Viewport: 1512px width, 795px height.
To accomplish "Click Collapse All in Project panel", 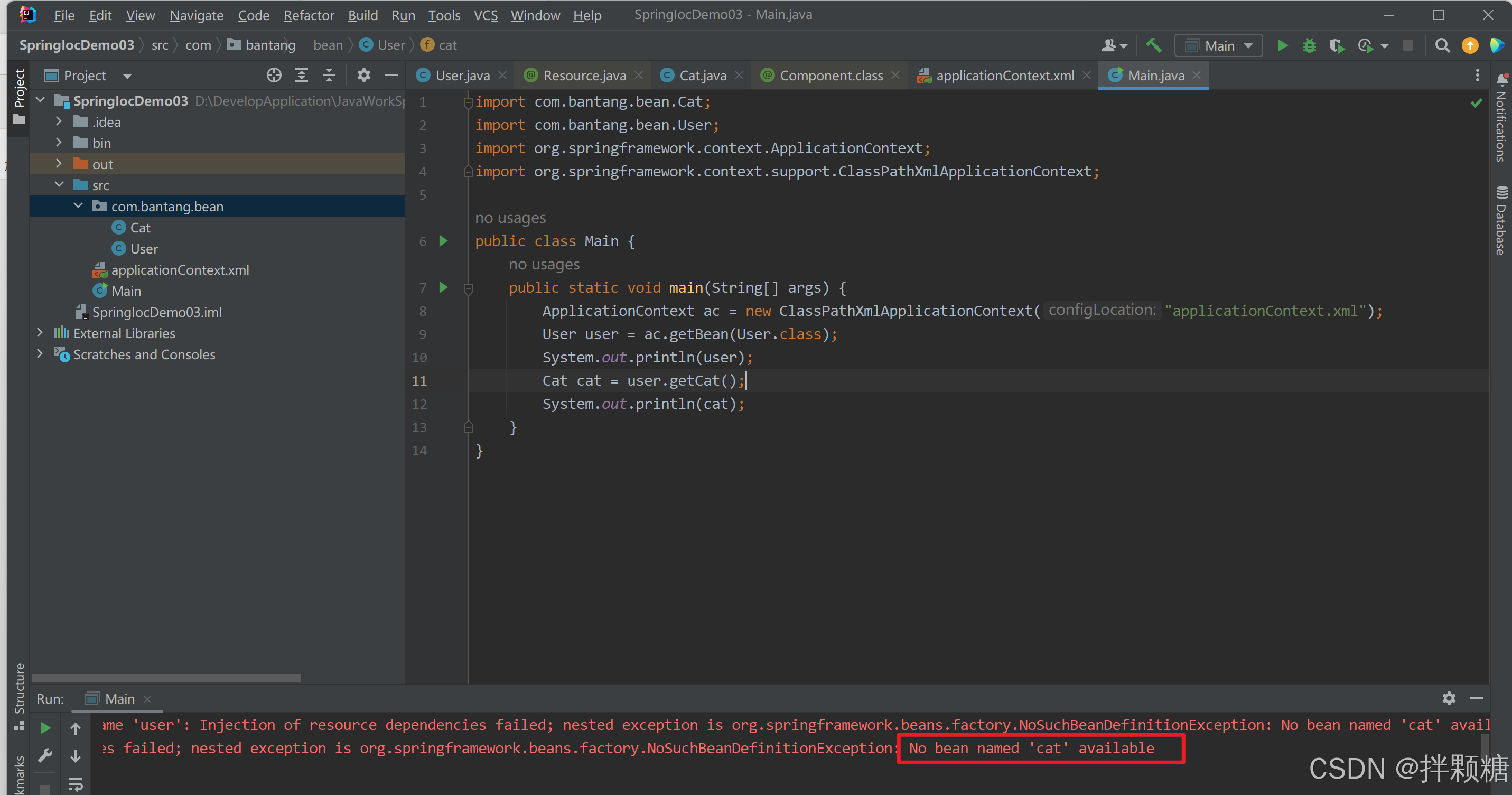I will [x=329, y=75].
